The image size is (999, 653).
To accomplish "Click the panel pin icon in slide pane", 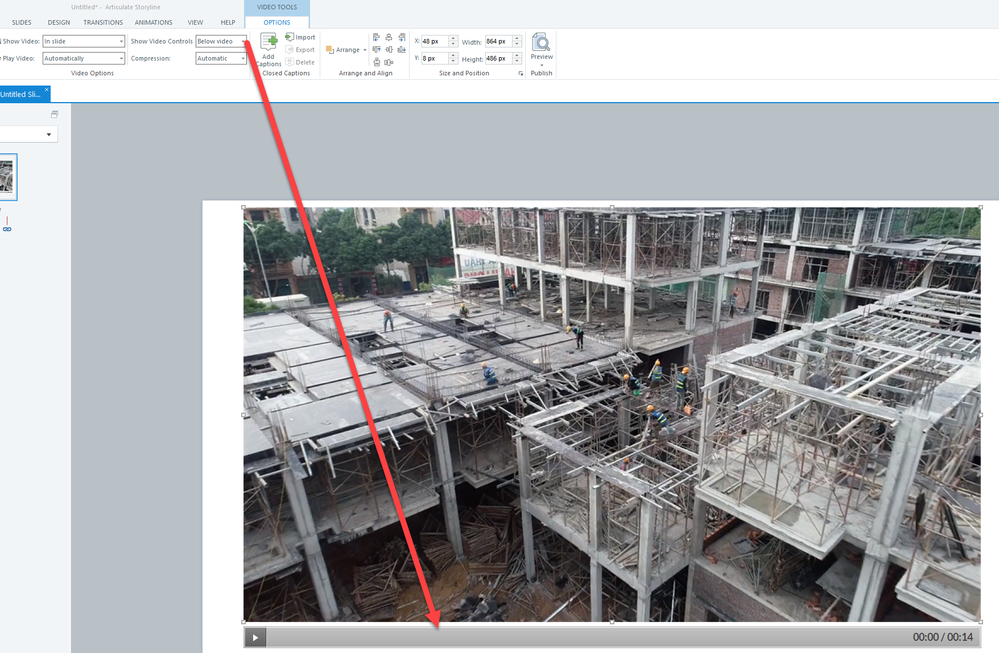I will [54, 115].
